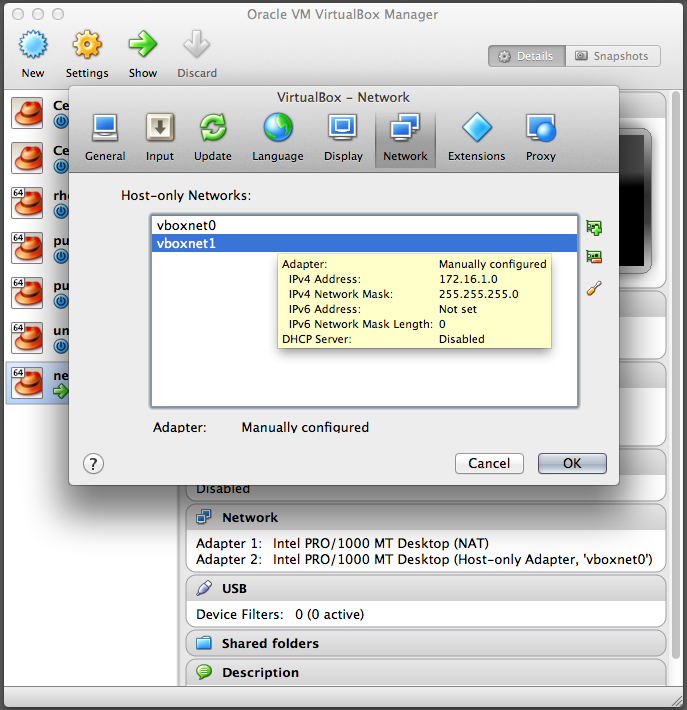
Task: Open Display preferences tab
Action: [x=343, y=138]
